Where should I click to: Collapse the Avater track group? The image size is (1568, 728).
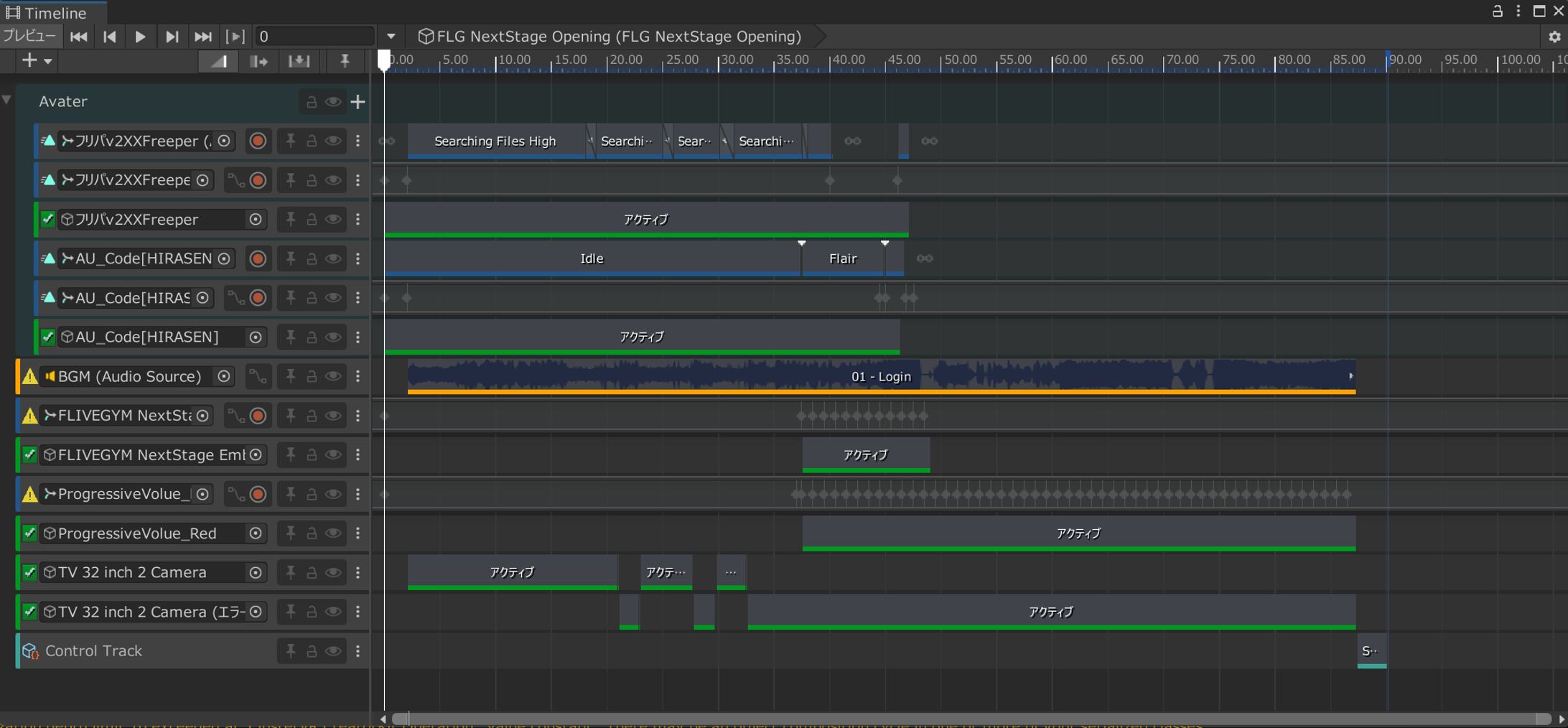[x=7, y=101]
